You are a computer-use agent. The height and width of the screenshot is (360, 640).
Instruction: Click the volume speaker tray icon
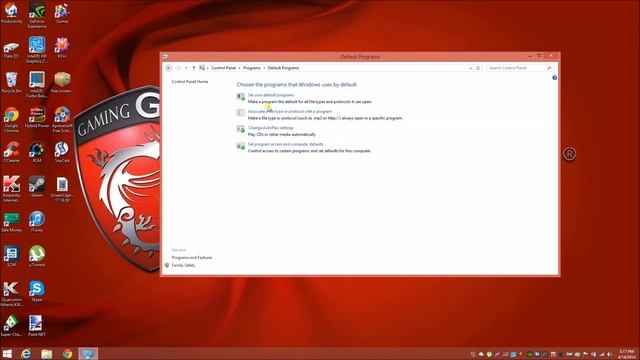tap(609, 354)
